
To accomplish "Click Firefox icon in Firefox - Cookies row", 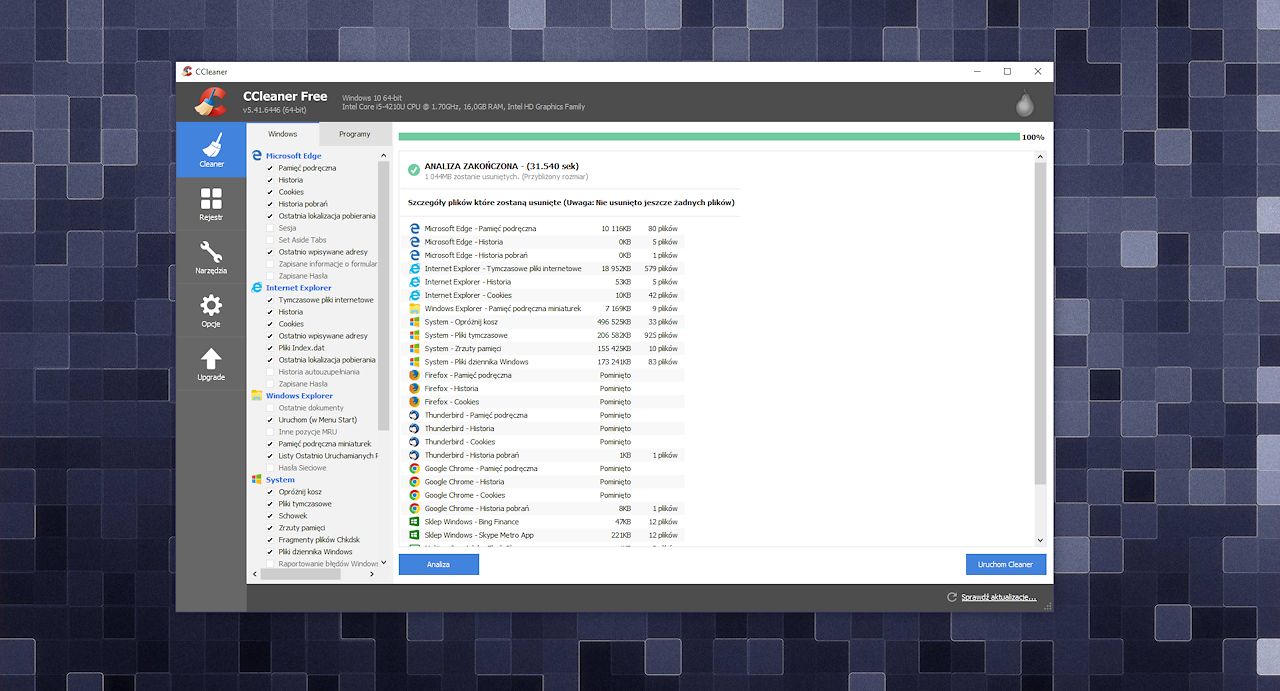I will [x=415, y=402].
